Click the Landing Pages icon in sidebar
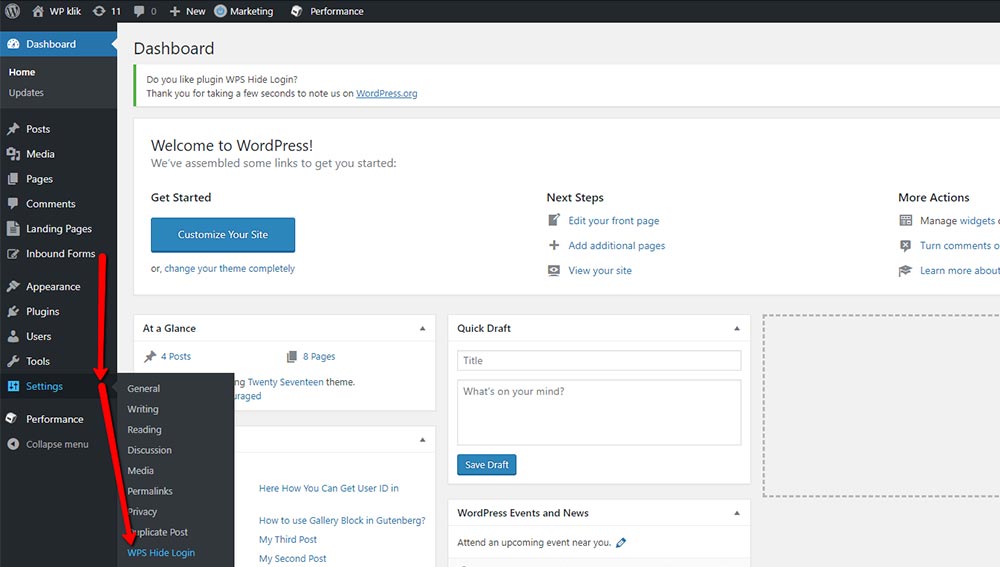Screen dimensions: 1000x567 (13, 228)
